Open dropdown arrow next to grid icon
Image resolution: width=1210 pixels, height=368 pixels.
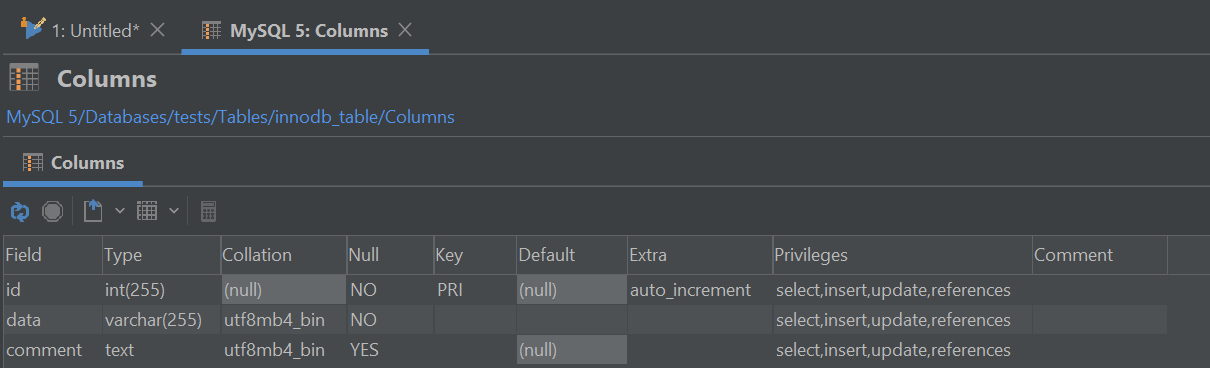[173, 211]
